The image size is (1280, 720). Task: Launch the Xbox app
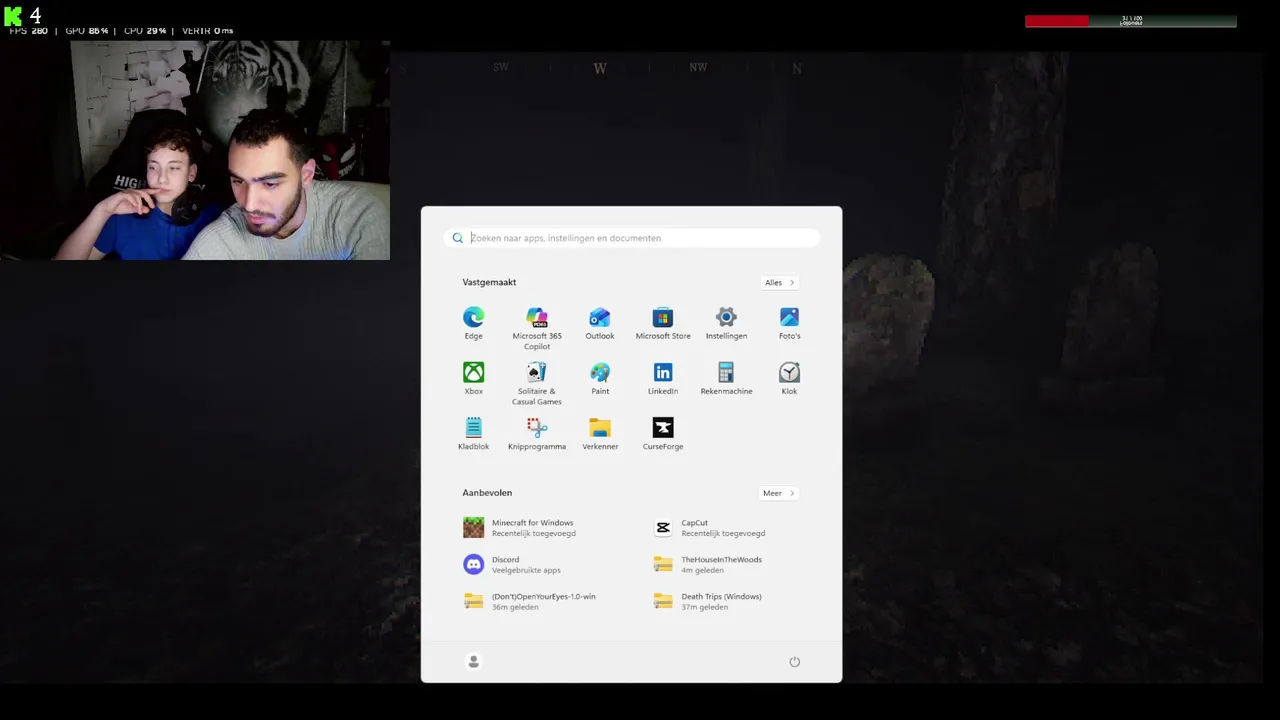click(473, 378)
